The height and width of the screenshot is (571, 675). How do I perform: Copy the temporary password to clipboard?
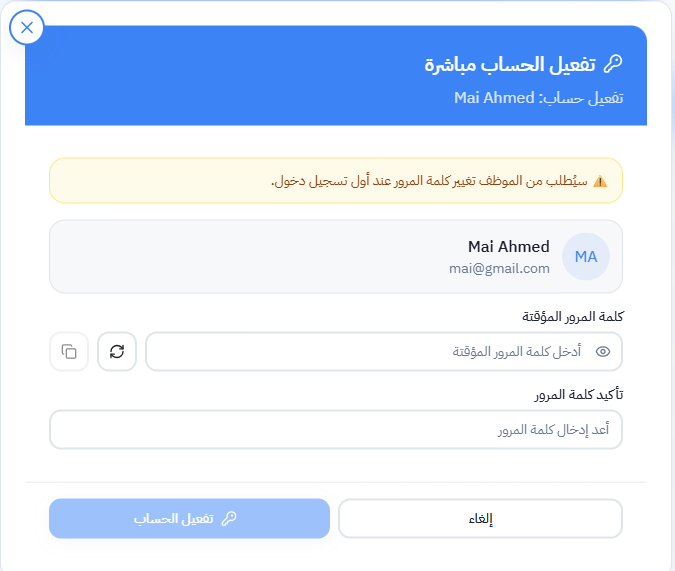(69, 352)
